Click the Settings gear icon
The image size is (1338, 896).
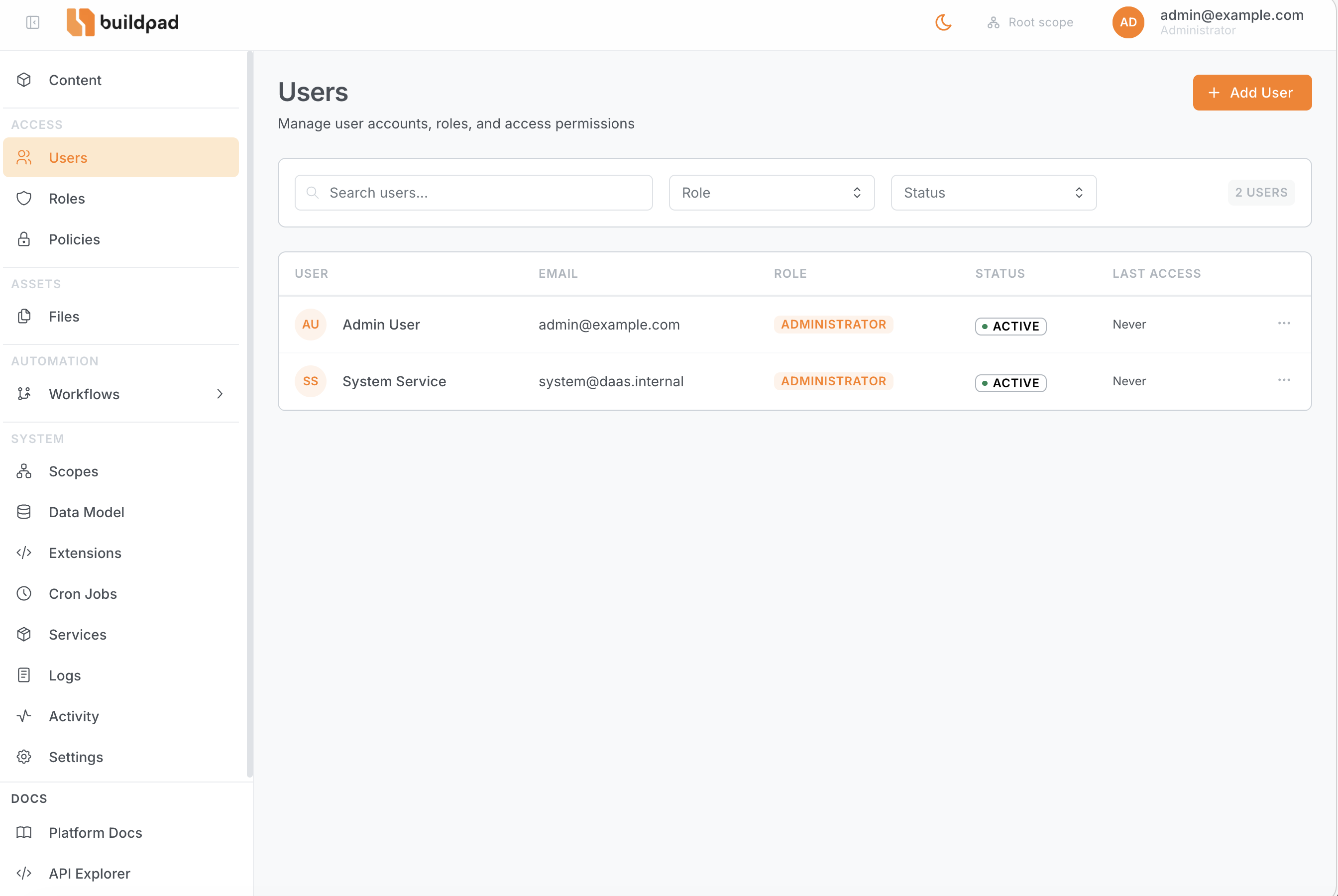[24, 757]
